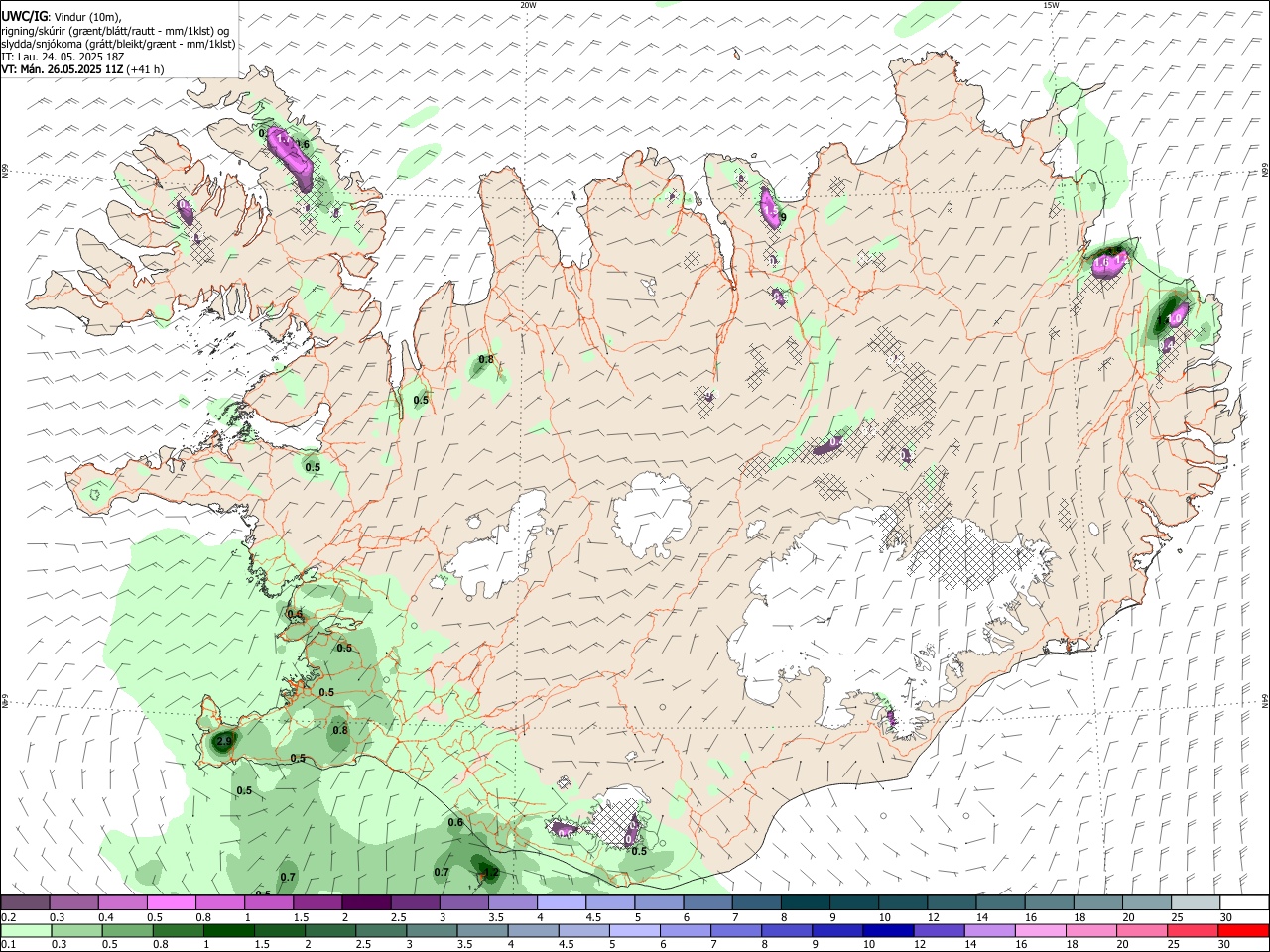
Task: Click the '1.2' precipitation value on the map
Action: click(490, 874)
